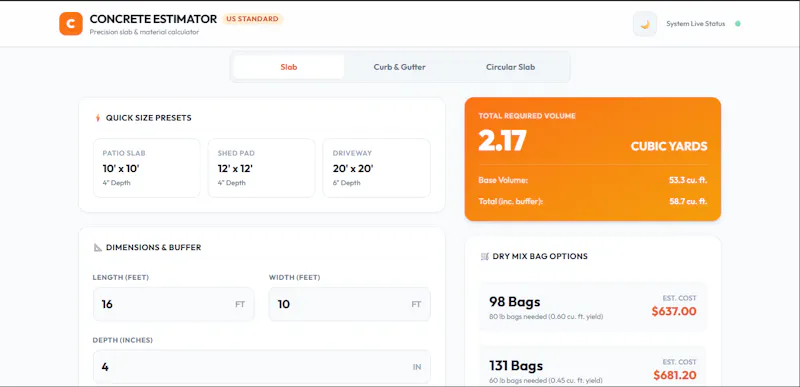The height and width of the screenshot is (387, 800).
Task: Click the Base Volume 53.3 cu. ft. value
Action: [x=688, y=180]
